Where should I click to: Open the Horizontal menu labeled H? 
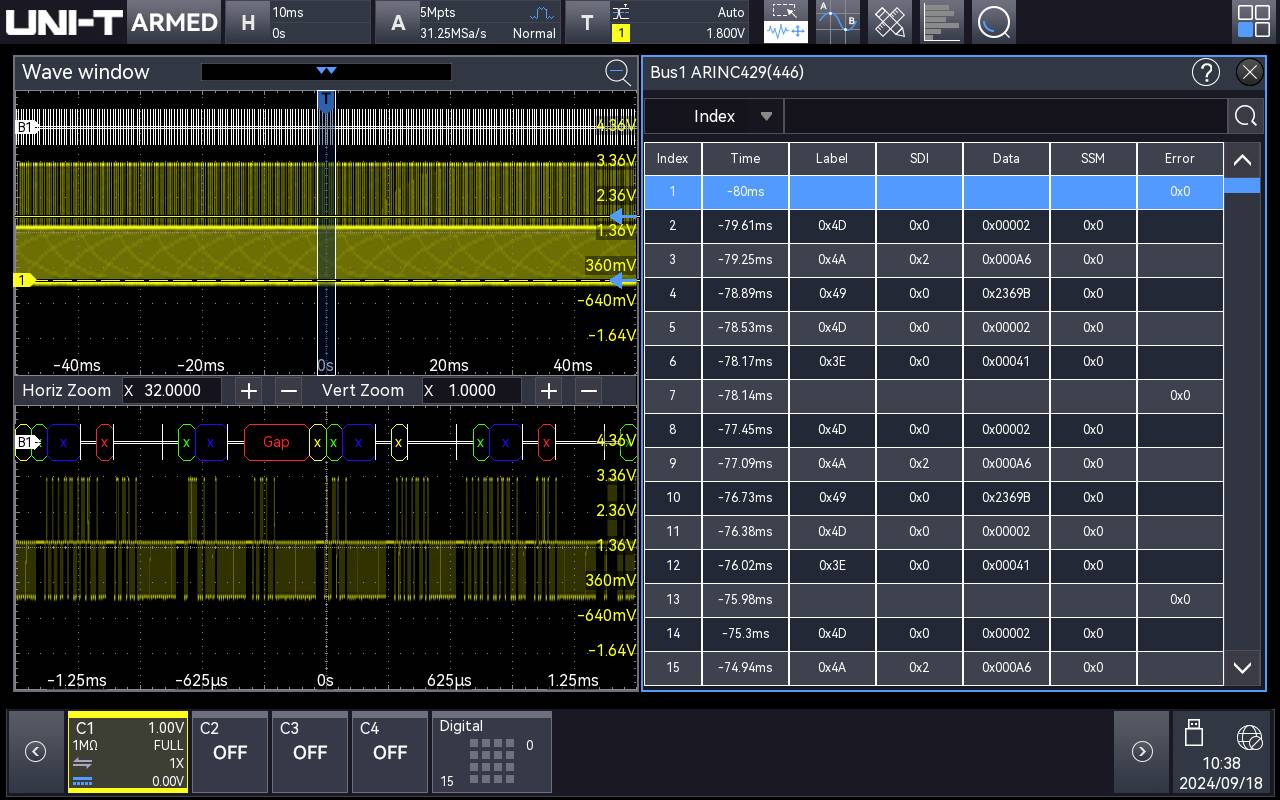[247, 21]
